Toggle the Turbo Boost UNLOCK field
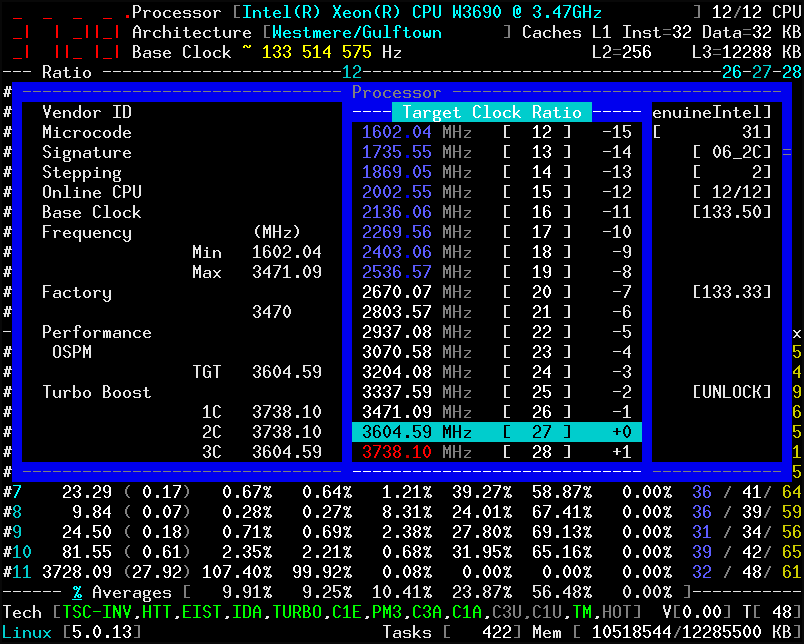This screenshot has height=644, width=804. [732, 392]
